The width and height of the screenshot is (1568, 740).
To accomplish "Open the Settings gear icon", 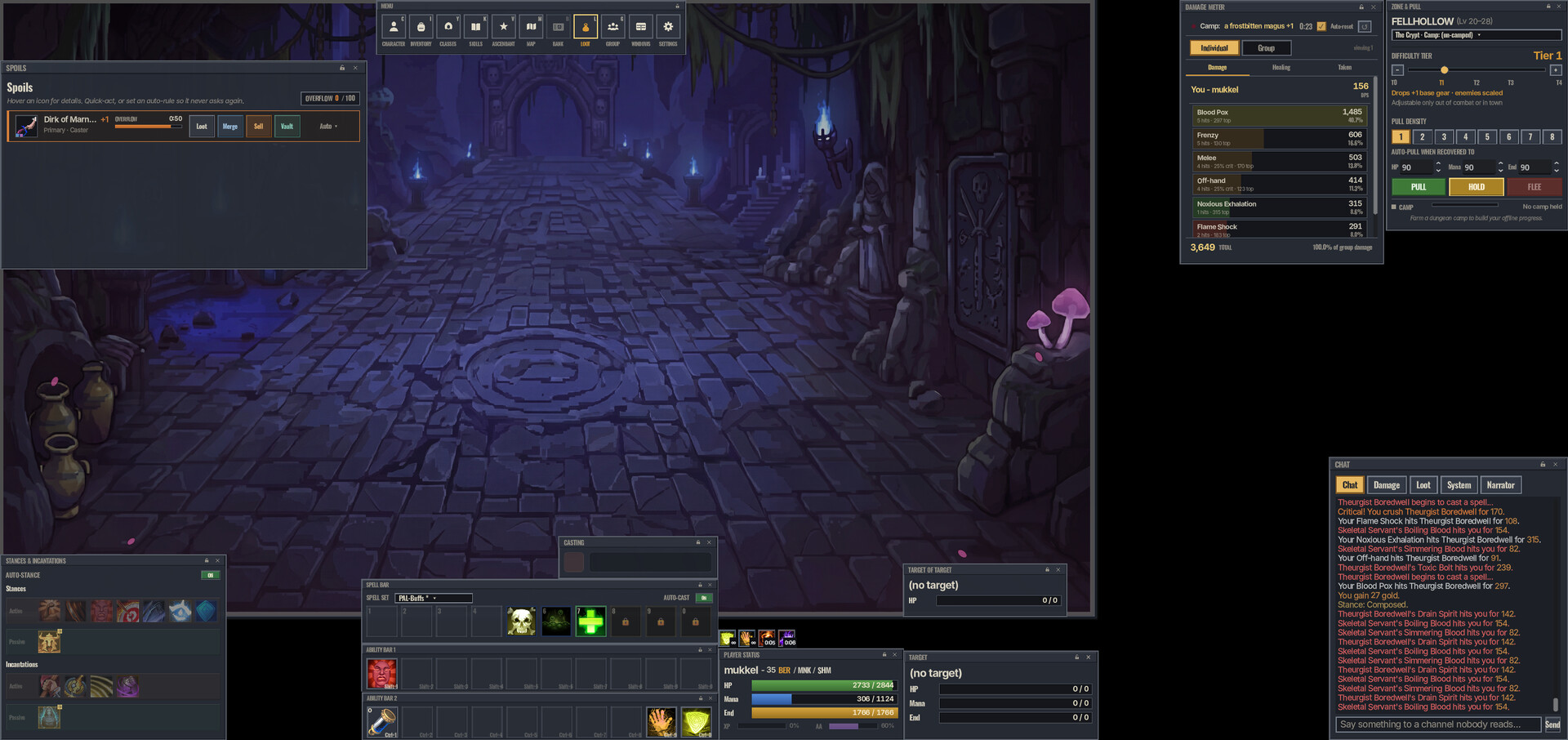I will click(x=668, y=27).
